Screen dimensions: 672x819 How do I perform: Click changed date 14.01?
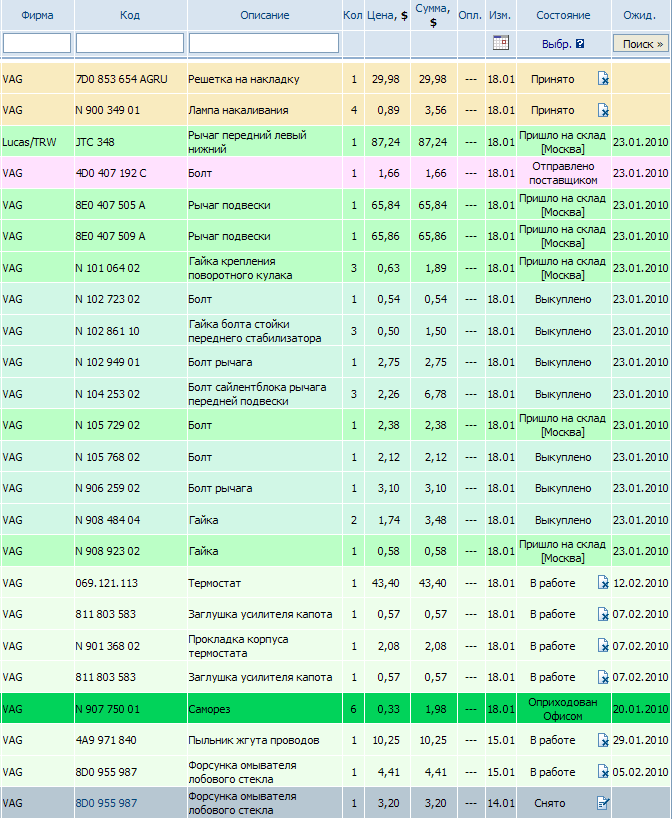pos(501,803)
